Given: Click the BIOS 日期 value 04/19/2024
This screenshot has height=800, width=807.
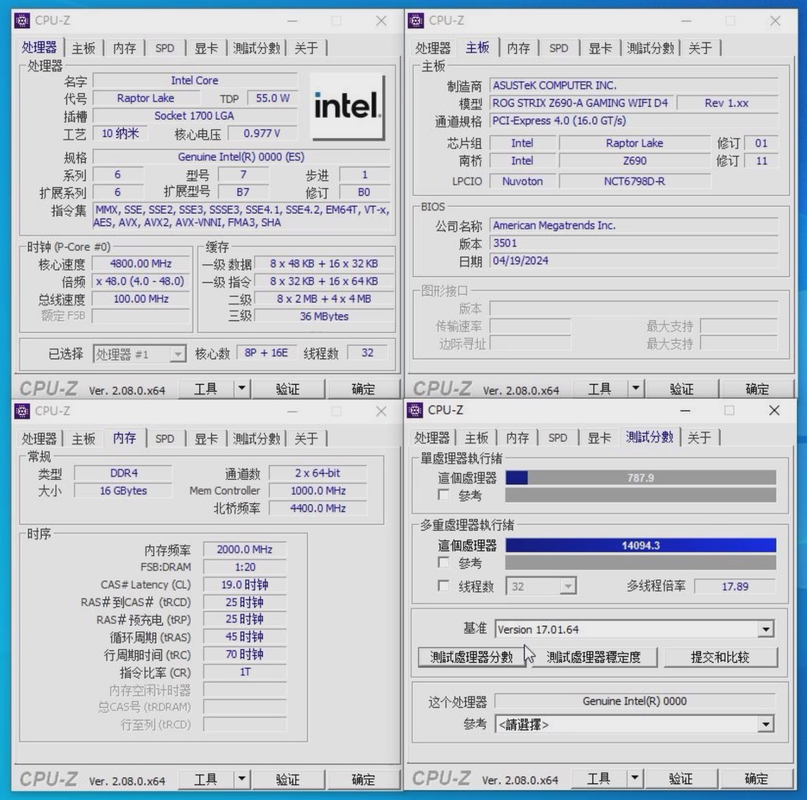Looking at the screenshot, I should click(633, 260).
